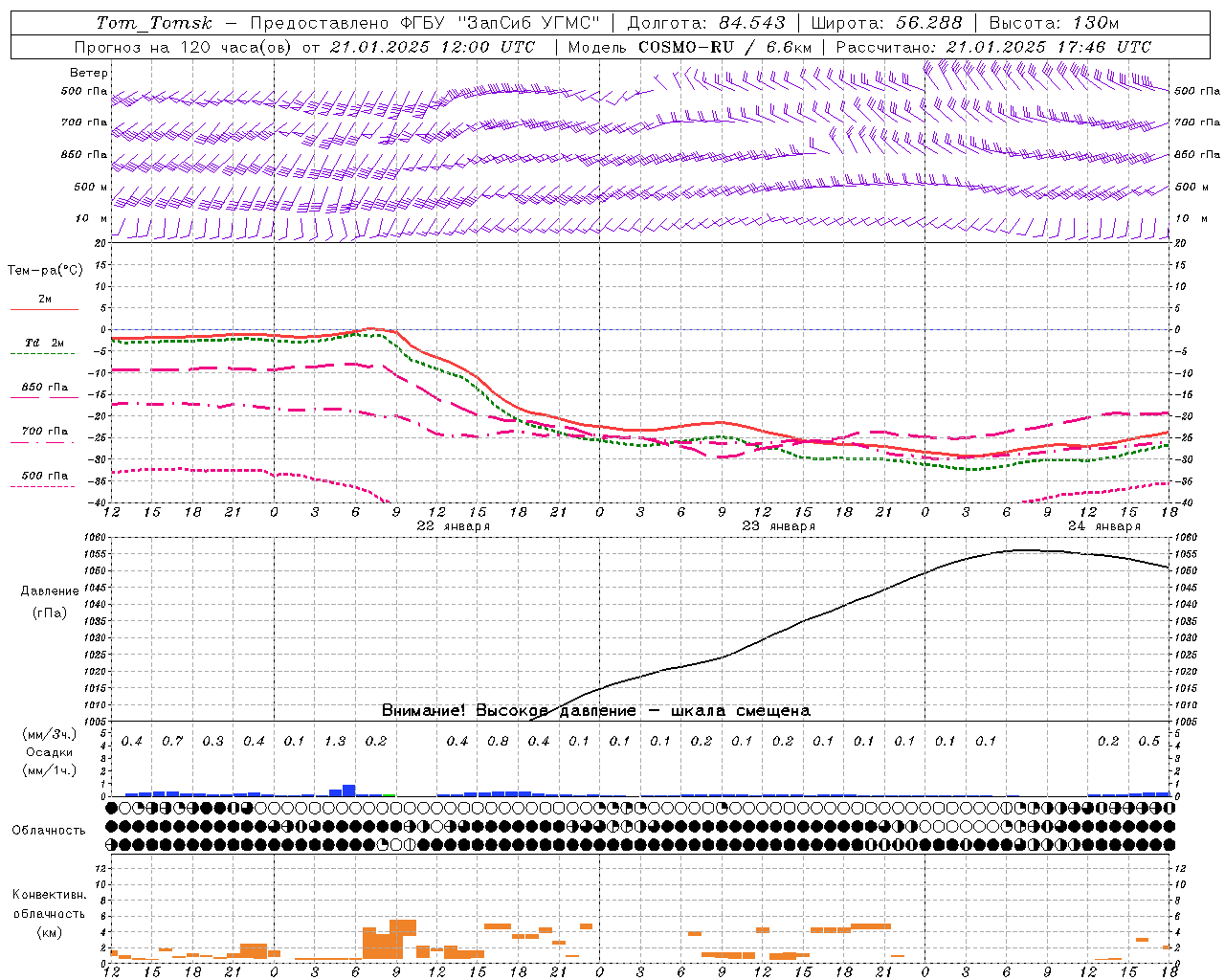Click the 1.3 precipitation value
The image size is (1225, 980).
point(335,742)
